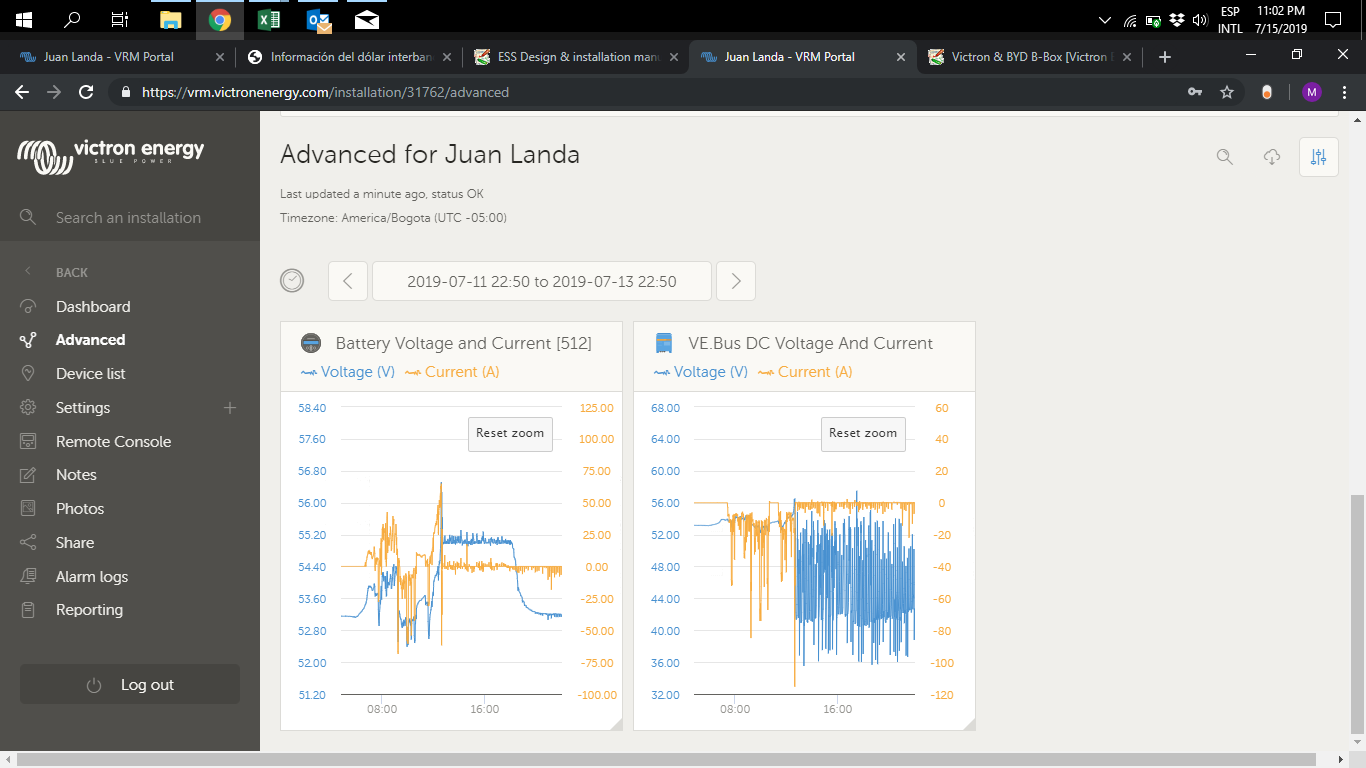
Task: Click the Advanced graph nodes icon
Action: 28,340
